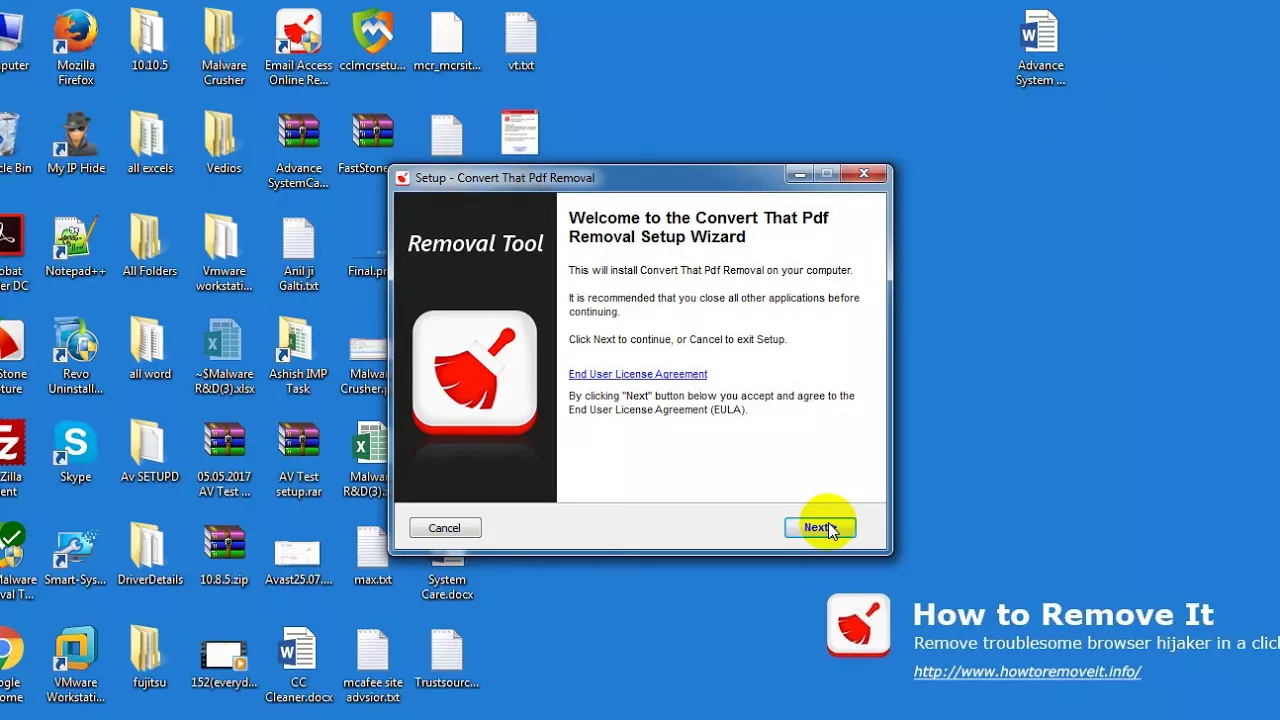1280x720 pixels.
Task: Click the setup window title bar text
Action: point(505,178)
